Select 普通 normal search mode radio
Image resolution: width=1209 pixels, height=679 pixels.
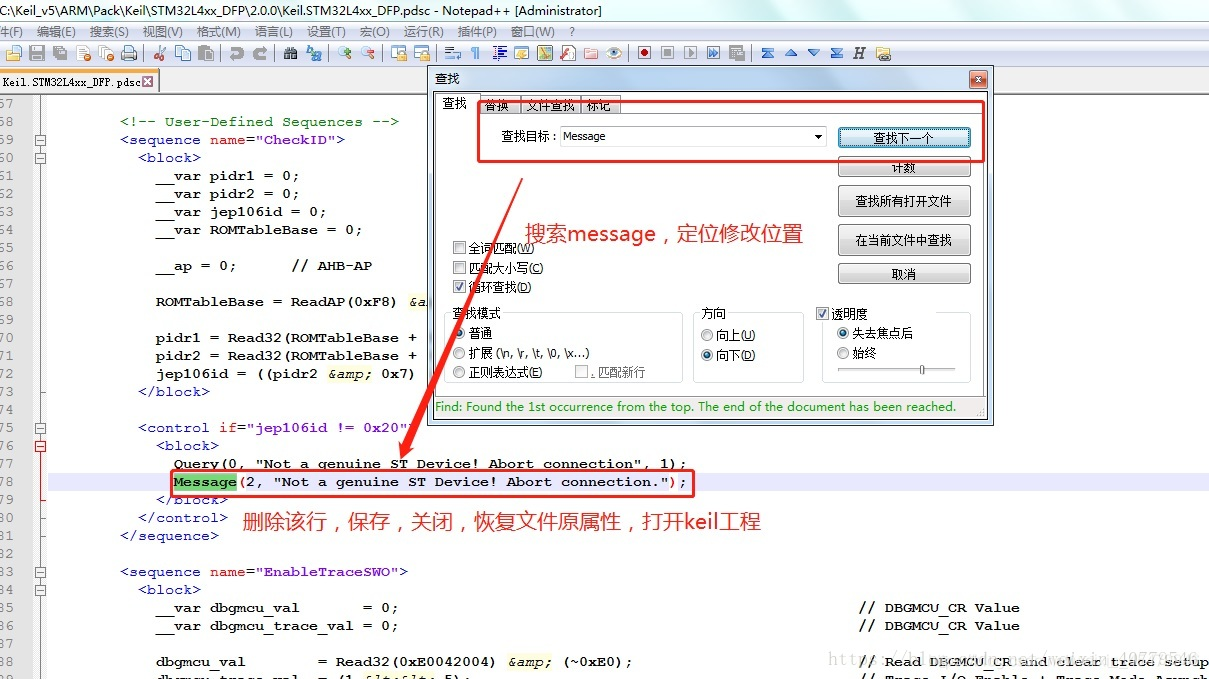pyautogui.click(x=460, y=333)
